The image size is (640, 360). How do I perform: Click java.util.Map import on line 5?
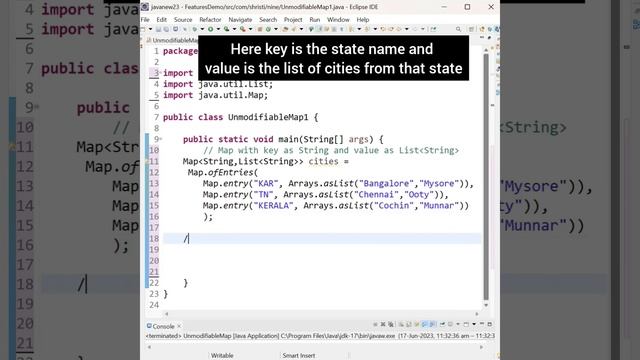233,95
